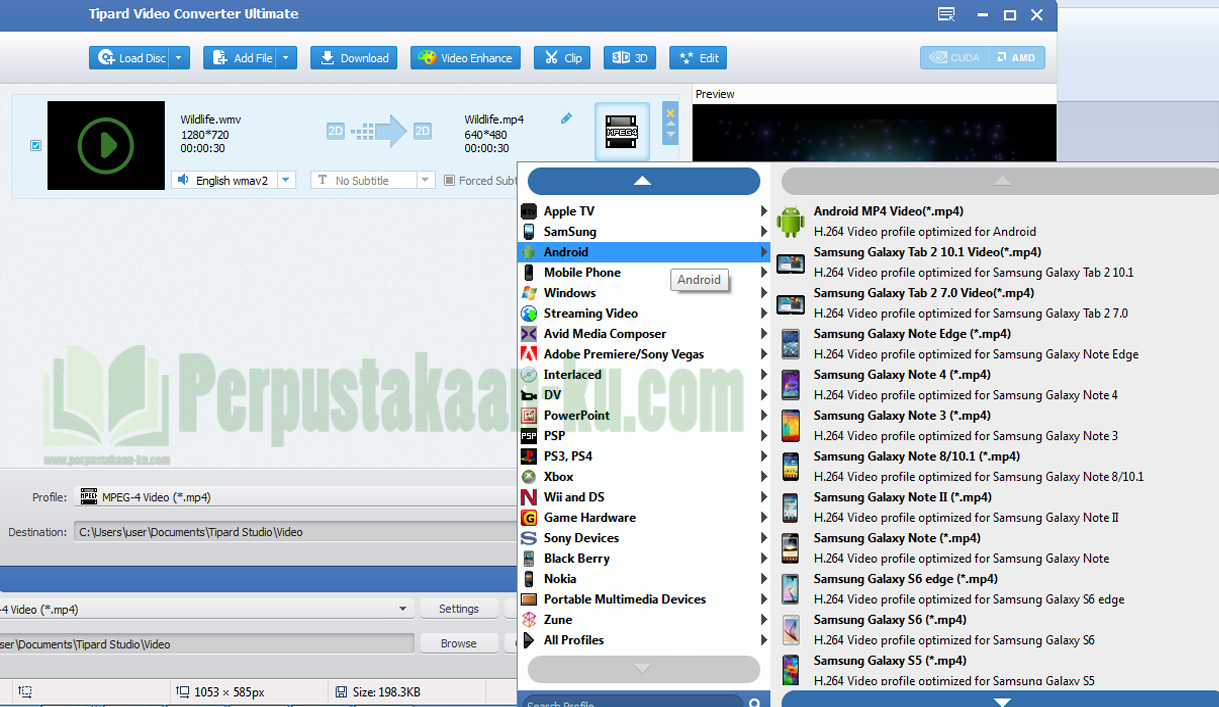Image resolution: width=1219 pixels, height=707 pixels.
Task: Select the PSP category
Action: [644, 436]
